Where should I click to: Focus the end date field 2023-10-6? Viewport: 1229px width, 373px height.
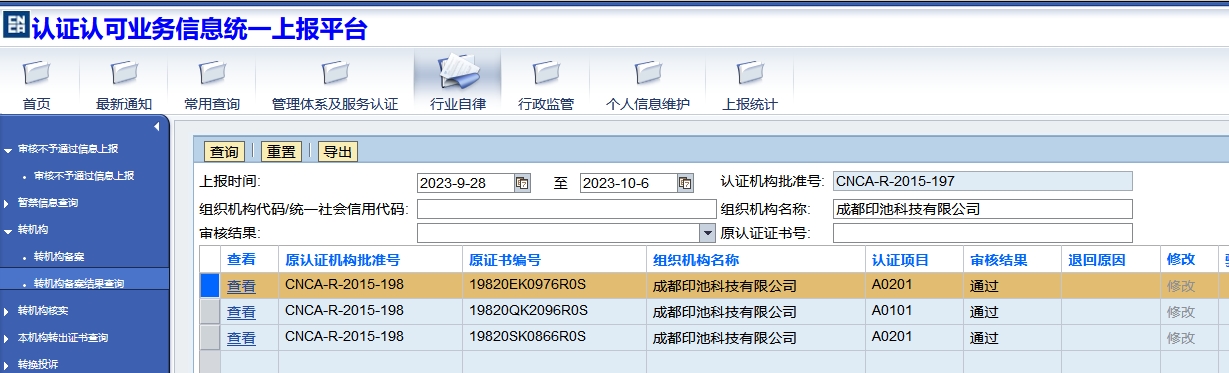tap(628, 183)
